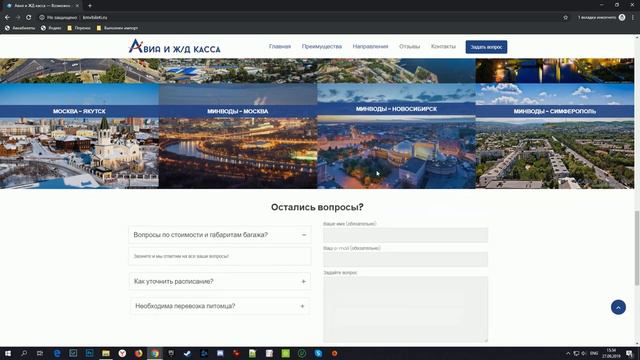Go back using the browser back arrow
The width and height of the screenshot is (640, 360).
pyautogui.click(x=7, y=18)
